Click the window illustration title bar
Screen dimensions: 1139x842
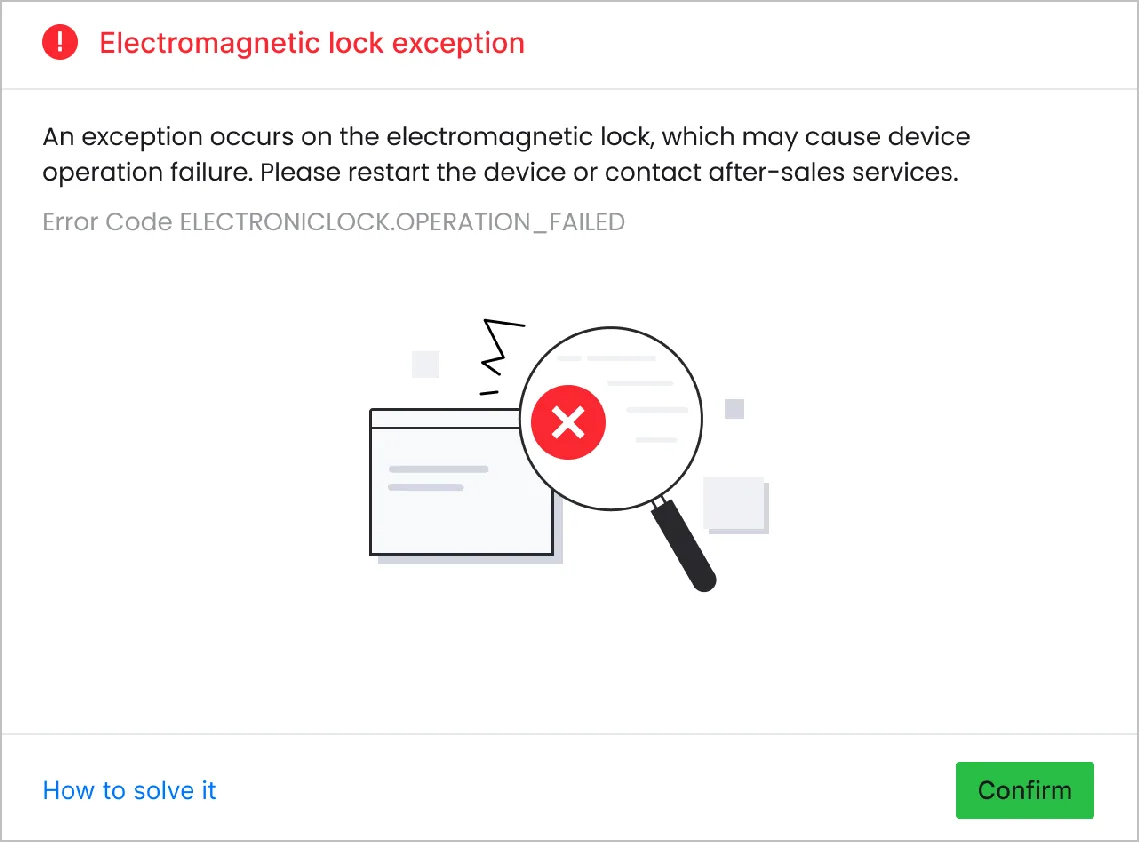pos(445,418)
